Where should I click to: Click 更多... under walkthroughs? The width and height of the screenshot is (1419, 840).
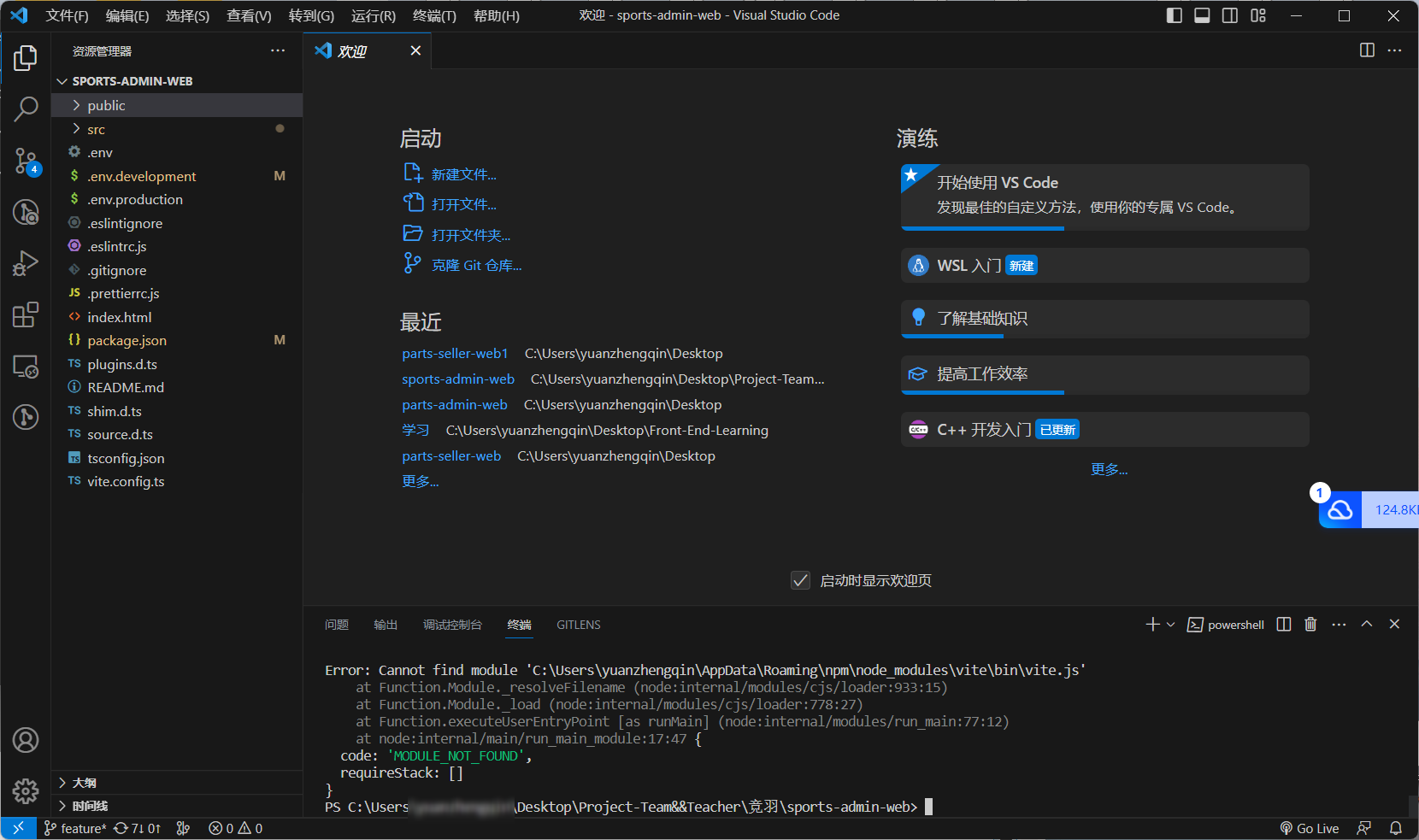pos(1109,469)
